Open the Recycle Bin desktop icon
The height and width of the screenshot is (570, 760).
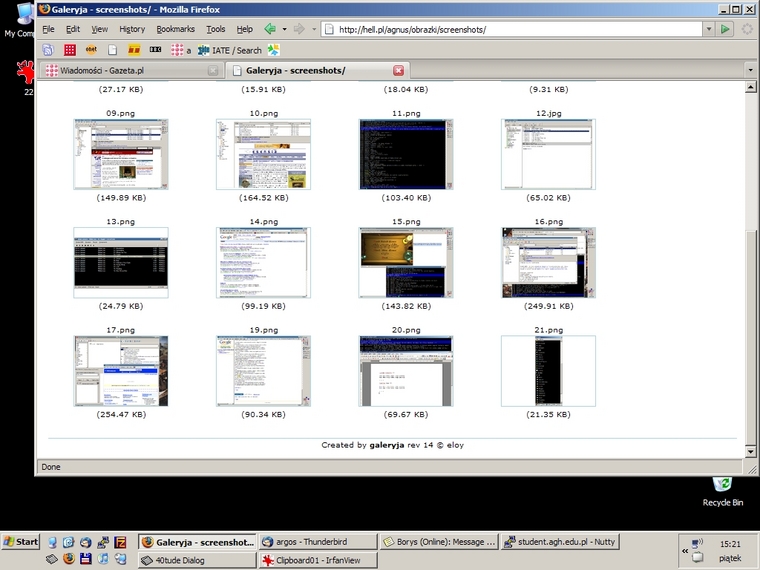coord(723,492)
